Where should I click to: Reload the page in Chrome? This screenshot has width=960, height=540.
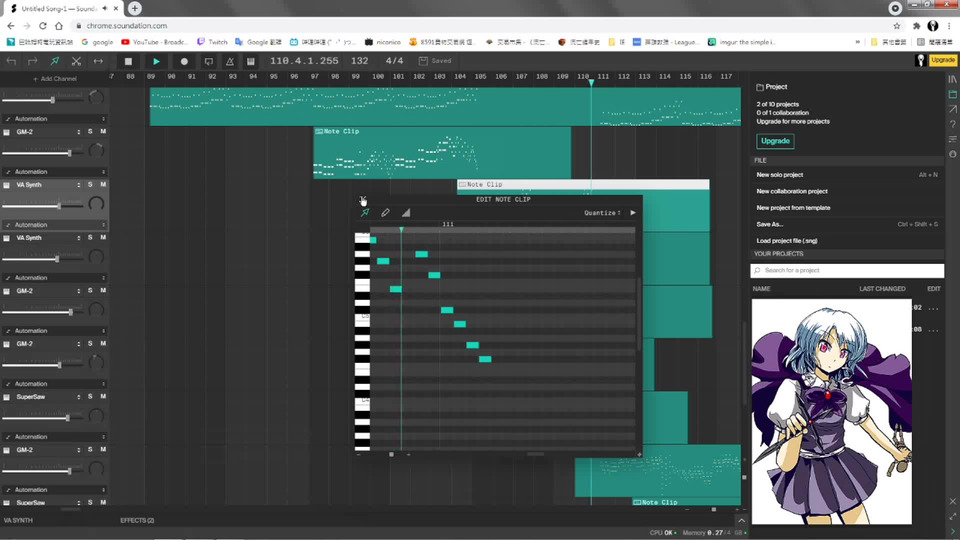42,26
